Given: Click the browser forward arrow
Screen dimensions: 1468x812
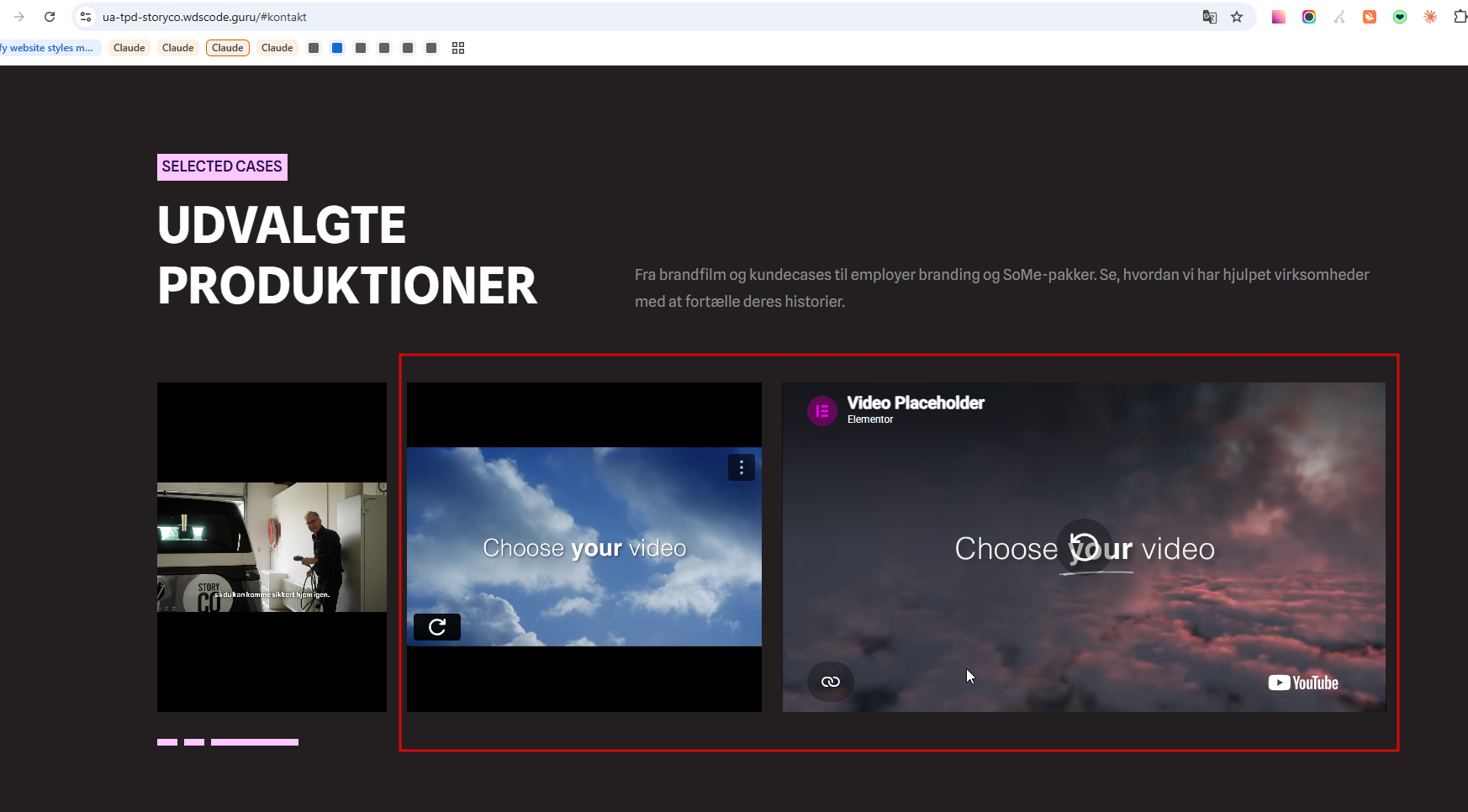Looking at the screenshot, I should pos(19,17).
